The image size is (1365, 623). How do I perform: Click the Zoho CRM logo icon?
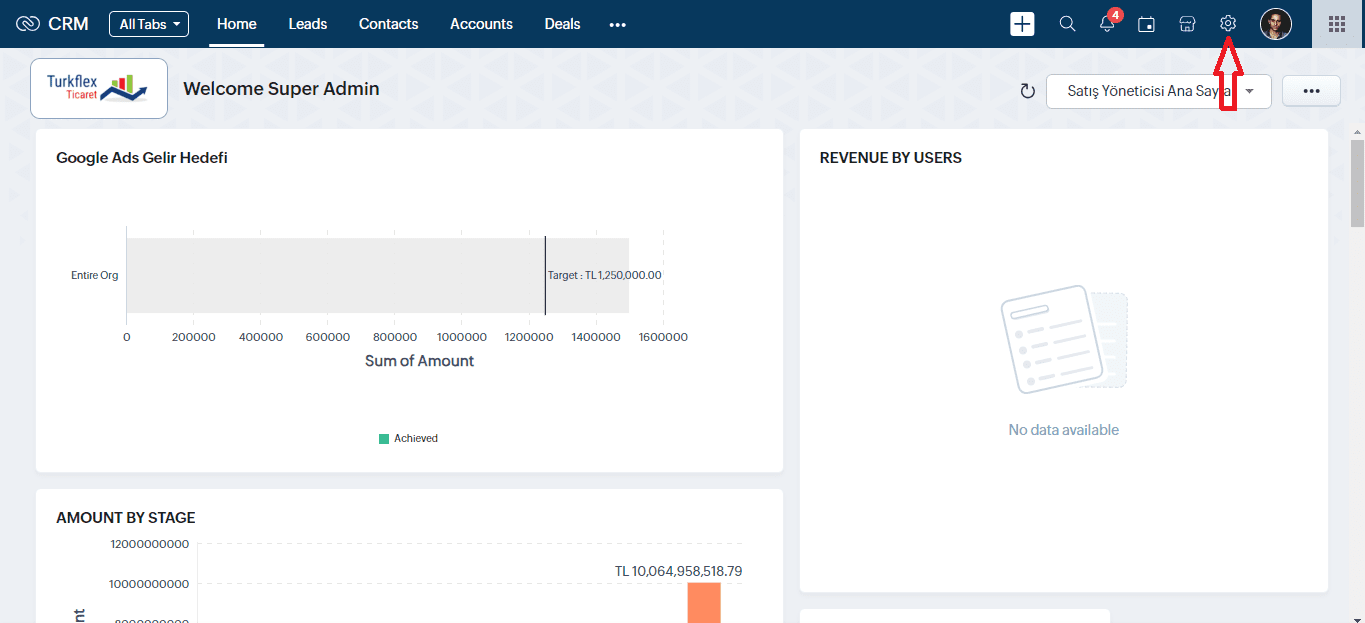(28, 24)
